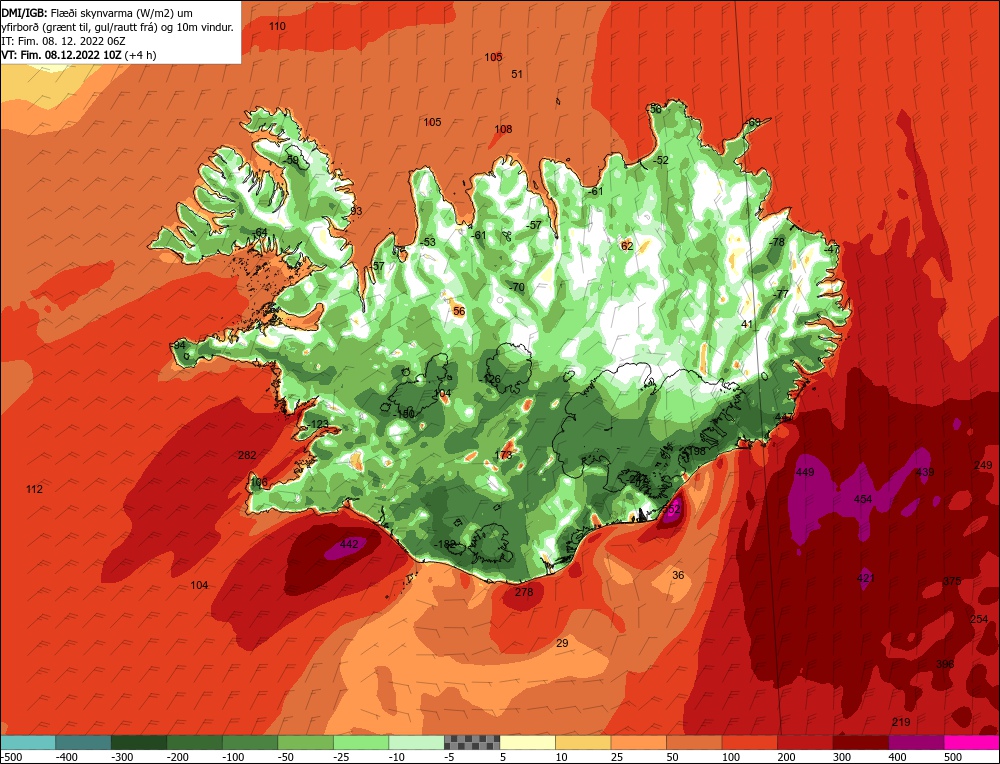Click the value 439 in the purple region
Screen dimensions: 1000x764
[x=925, y=472]
